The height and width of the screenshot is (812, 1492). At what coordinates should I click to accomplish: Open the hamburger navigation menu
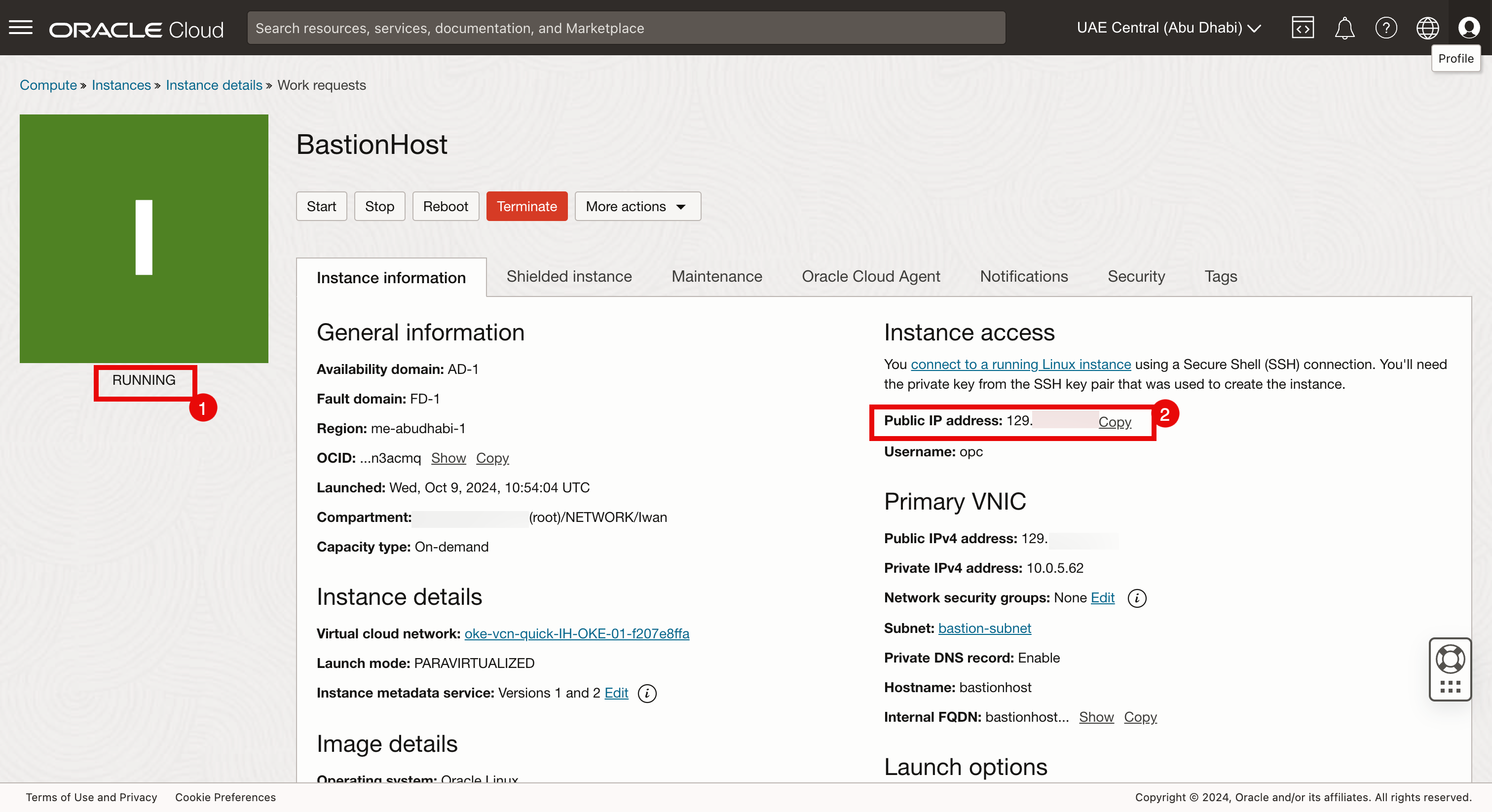pyautogui.click(x=21, y=27)
